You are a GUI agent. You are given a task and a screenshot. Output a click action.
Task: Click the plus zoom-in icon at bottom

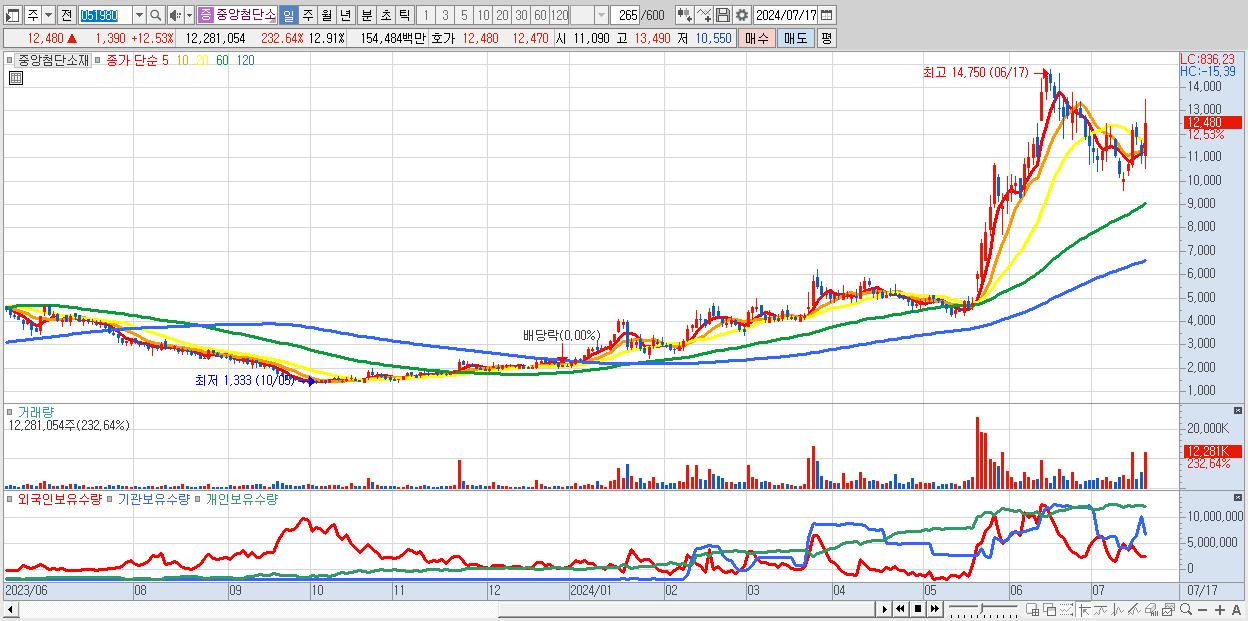[x=1220, y=609]
